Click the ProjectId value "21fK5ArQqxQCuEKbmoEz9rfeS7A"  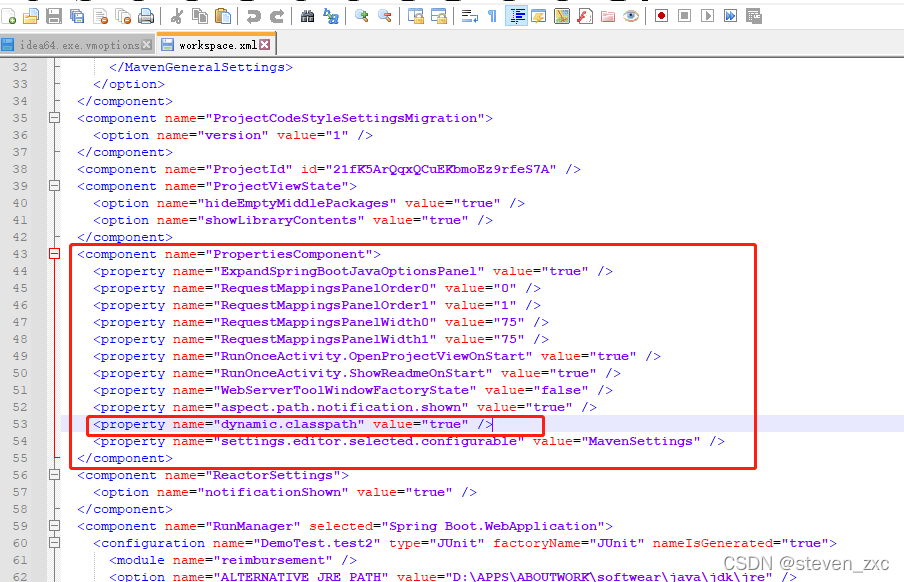point(441,169)
